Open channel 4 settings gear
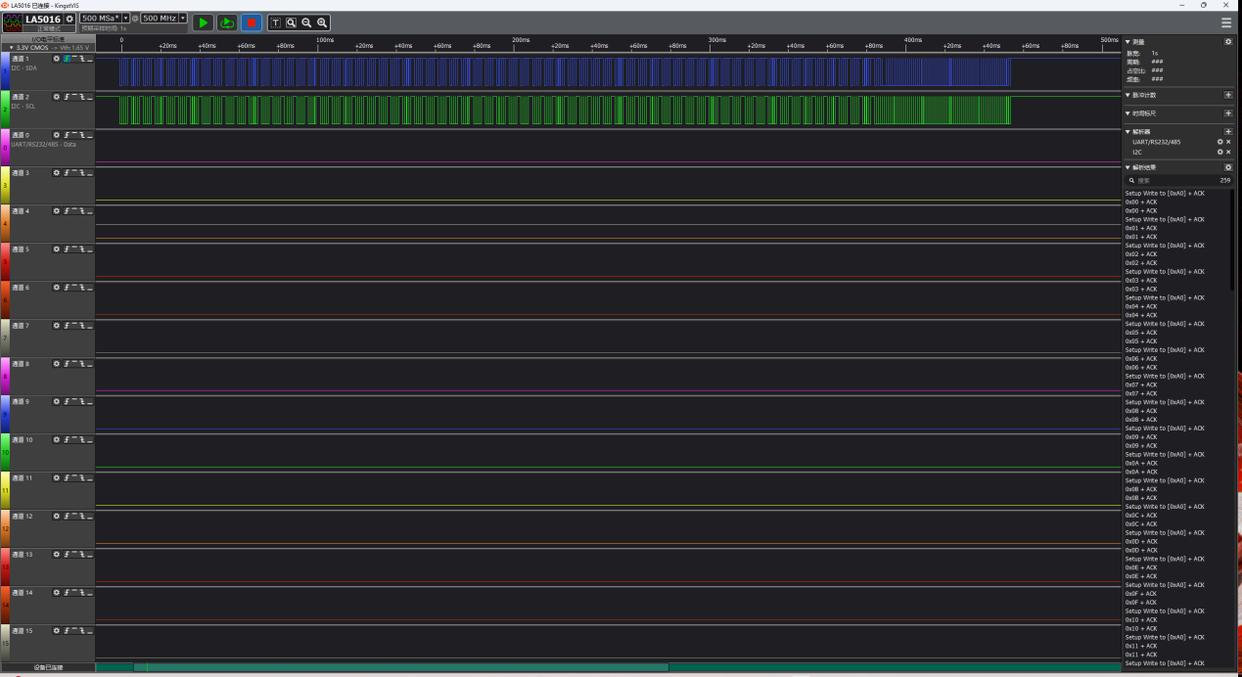Viewport: 1242px width, 677px height. tap(56, 211)
